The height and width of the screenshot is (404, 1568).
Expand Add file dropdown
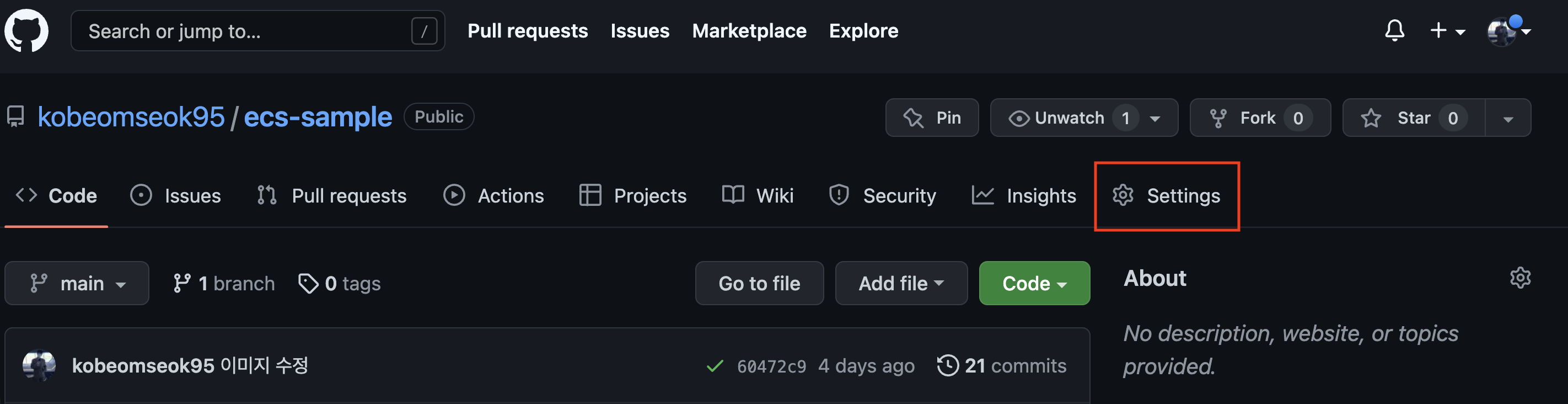[x=901, y=283]
